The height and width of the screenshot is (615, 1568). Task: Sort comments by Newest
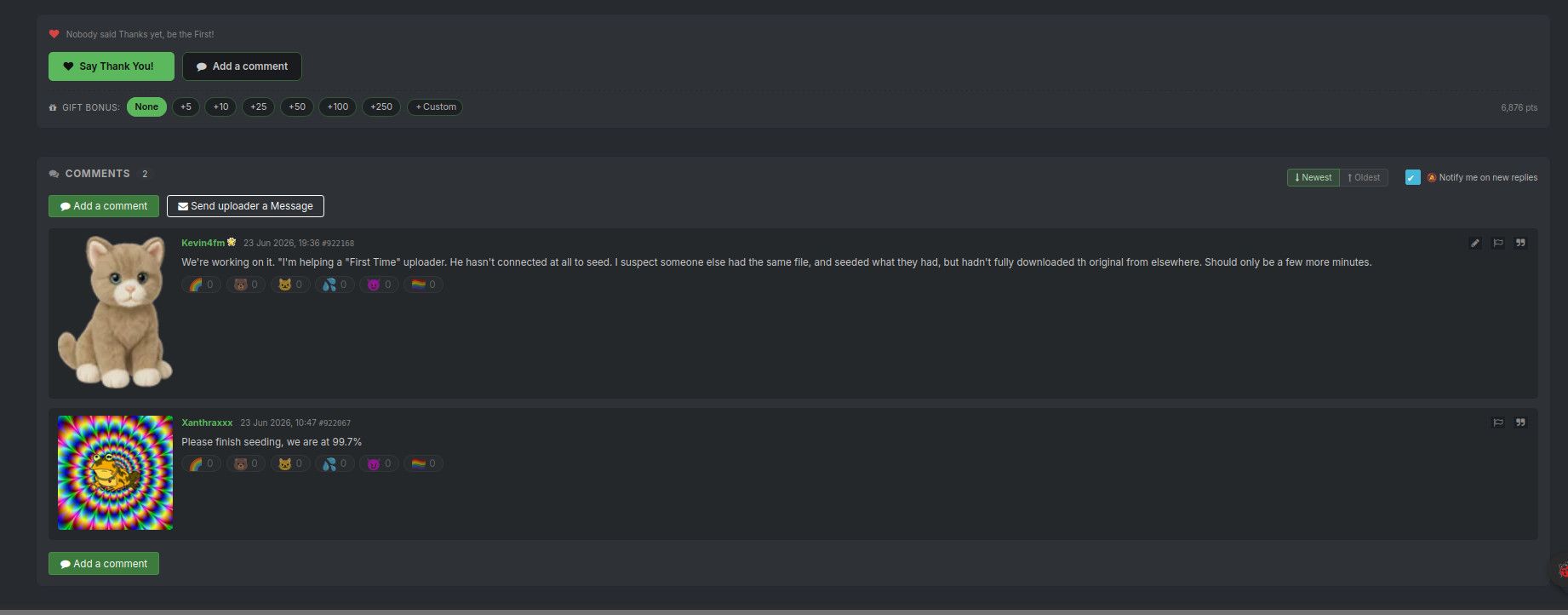1313,177
